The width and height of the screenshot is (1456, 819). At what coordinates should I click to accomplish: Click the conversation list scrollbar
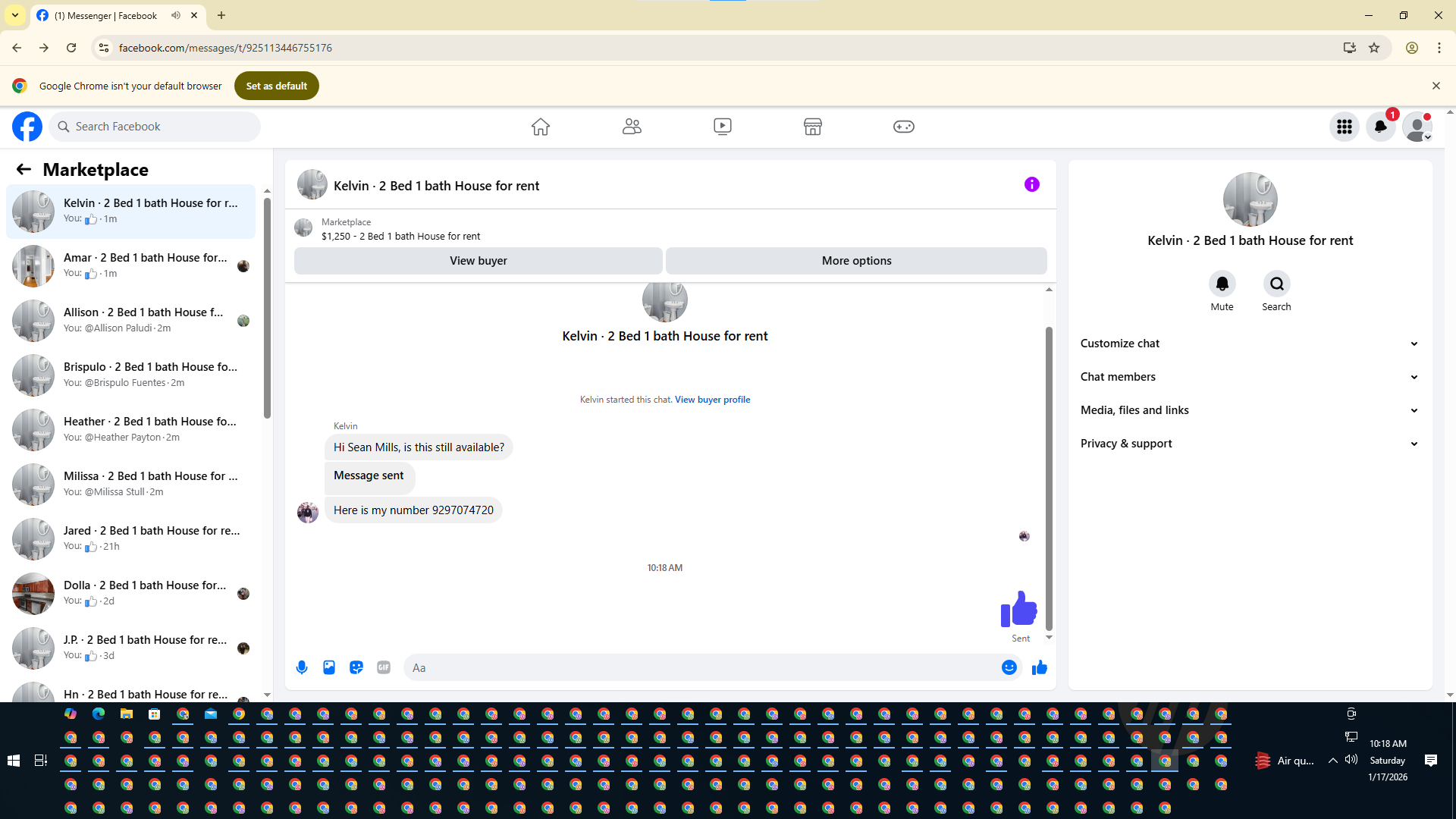click(267, 307)
